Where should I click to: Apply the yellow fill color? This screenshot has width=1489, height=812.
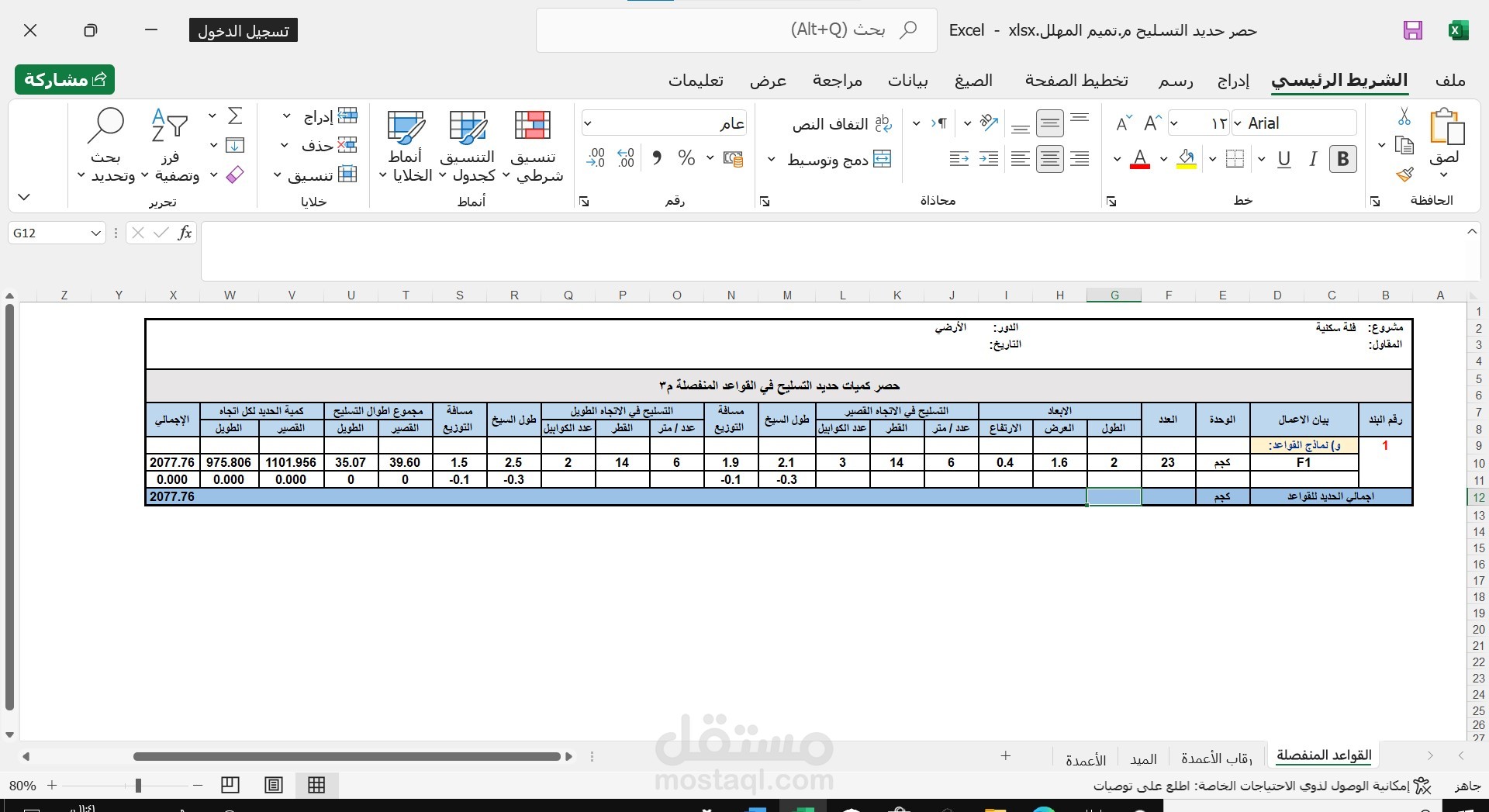click(1186, 160)
